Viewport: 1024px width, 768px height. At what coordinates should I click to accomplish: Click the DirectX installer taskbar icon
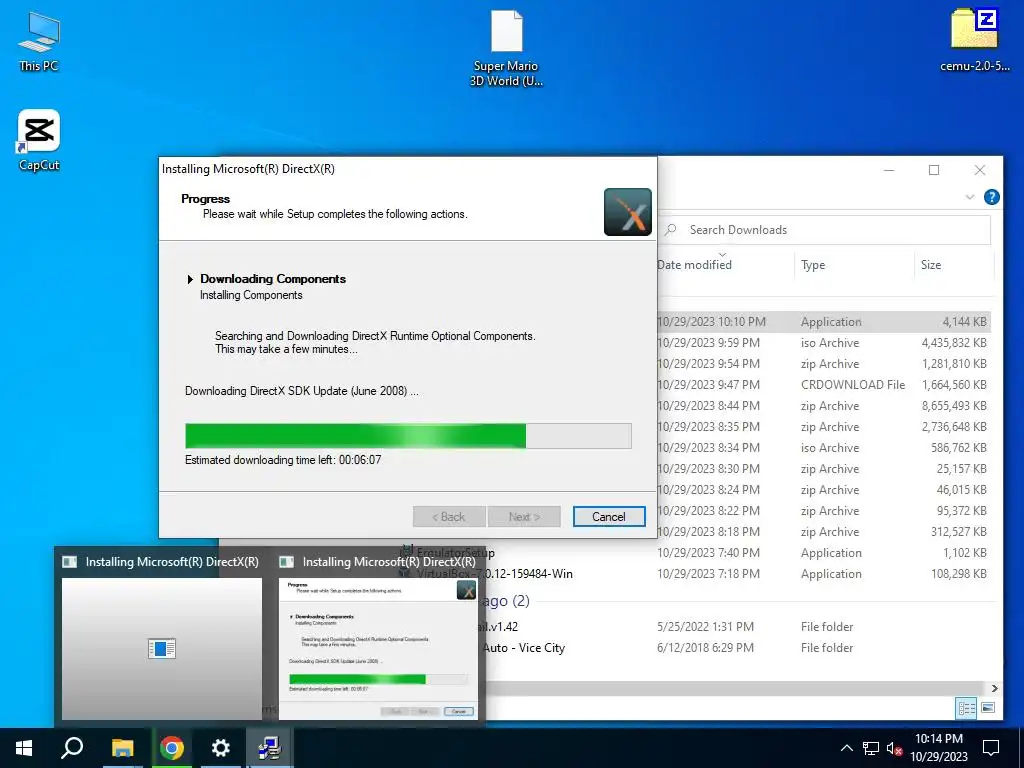pyautogui.click(x=270, y=748)
